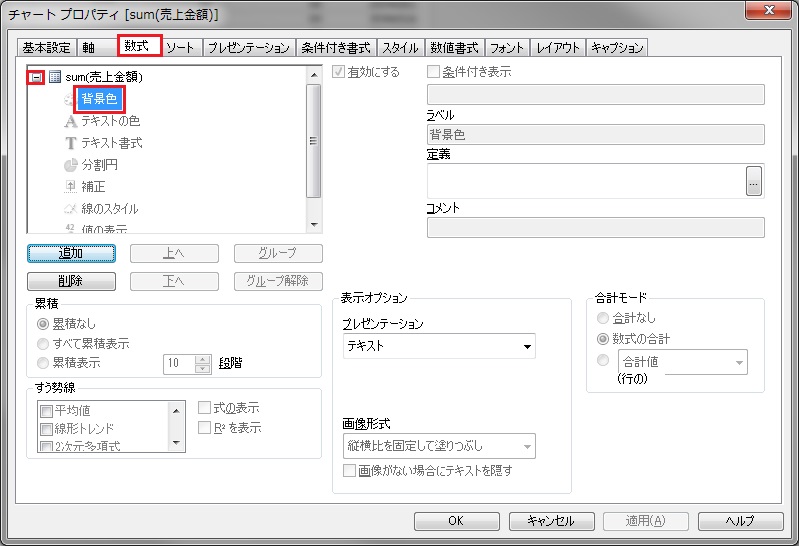Open the 数値書式 tab
799x546 pixels.
pos(454,47)
